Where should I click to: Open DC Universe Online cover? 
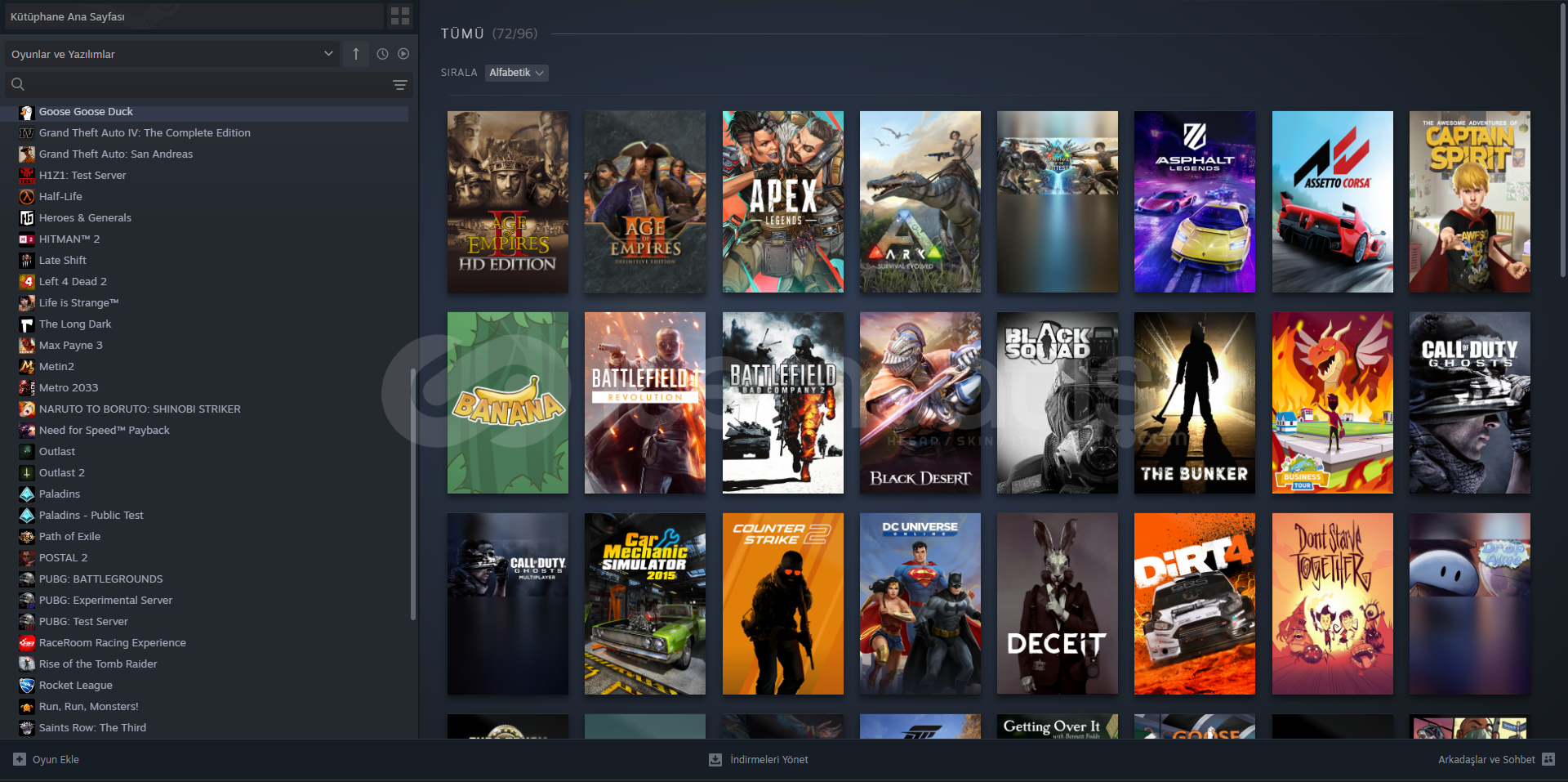click(x=920, y=604)
